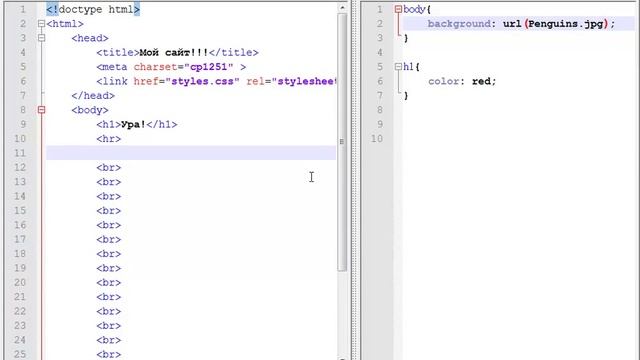The image size is (640, 360).
Task: Click line number 4 in the CSS pane margin
Action: pyautogui.click(x=380, y=53)
